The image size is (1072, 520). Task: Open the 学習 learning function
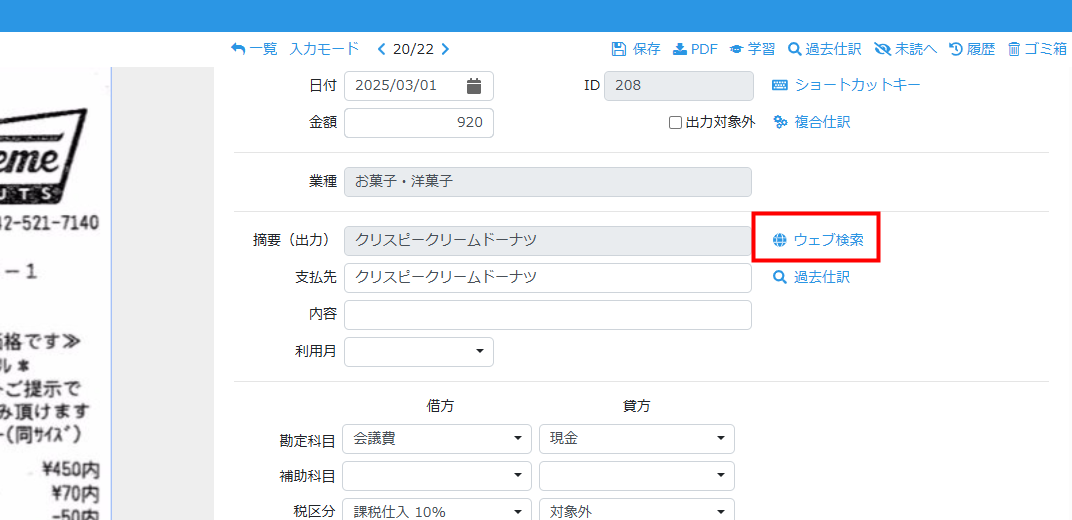pyautogui.click(x=736, y=49)
